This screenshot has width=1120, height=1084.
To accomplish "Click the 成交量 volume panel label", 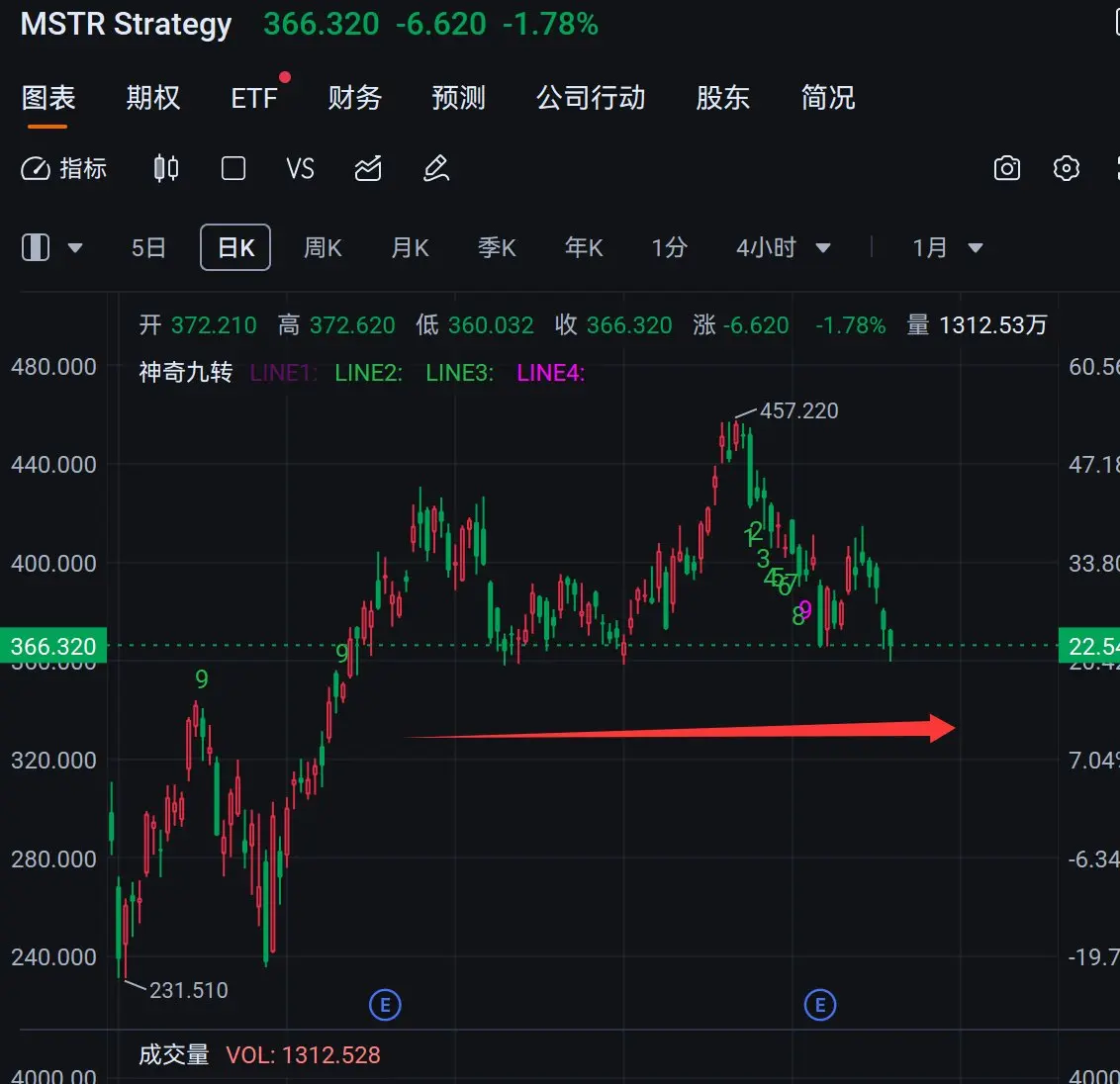I will point(173,1054).
